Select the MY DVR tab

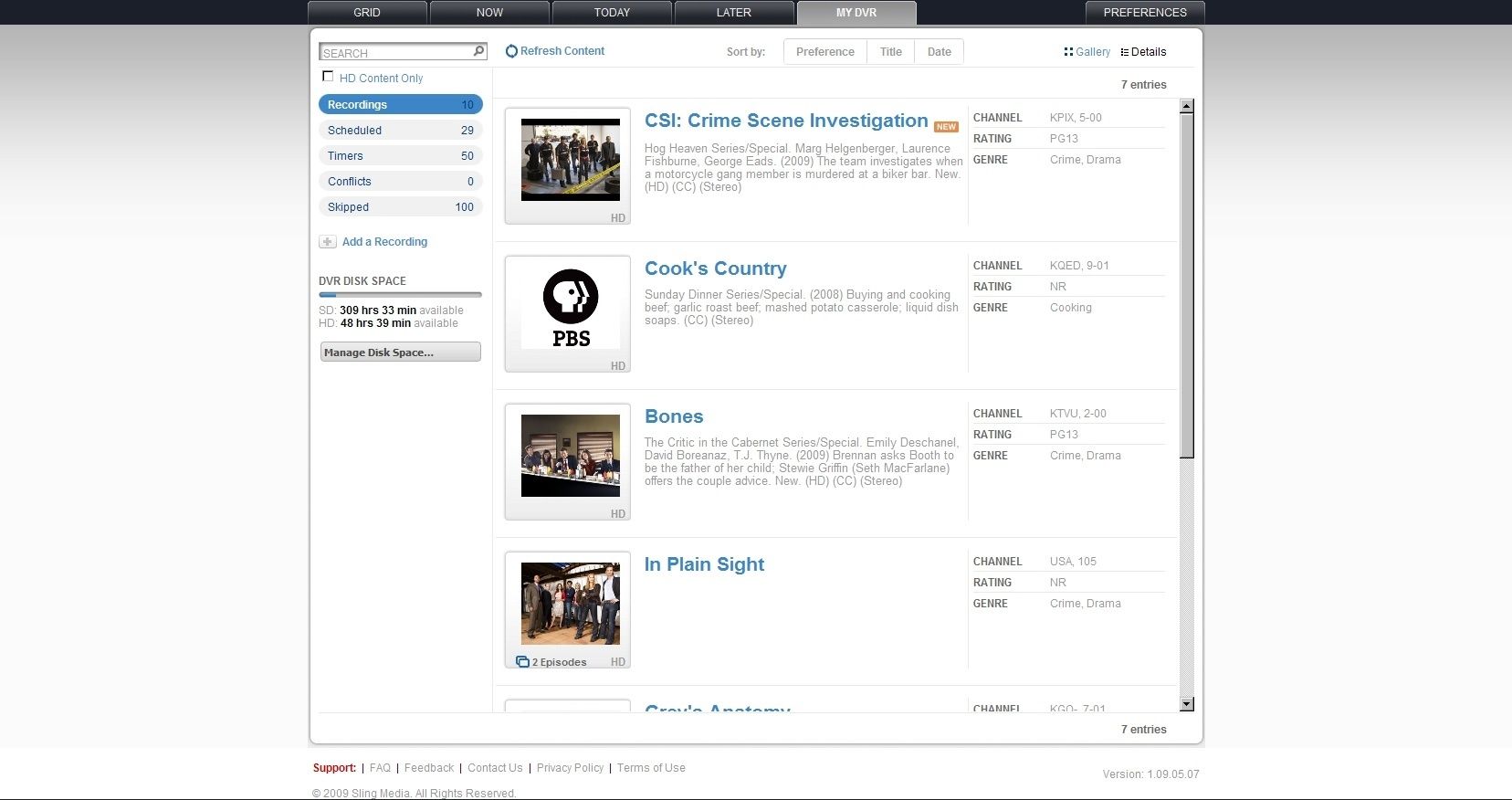click(856, 13)
